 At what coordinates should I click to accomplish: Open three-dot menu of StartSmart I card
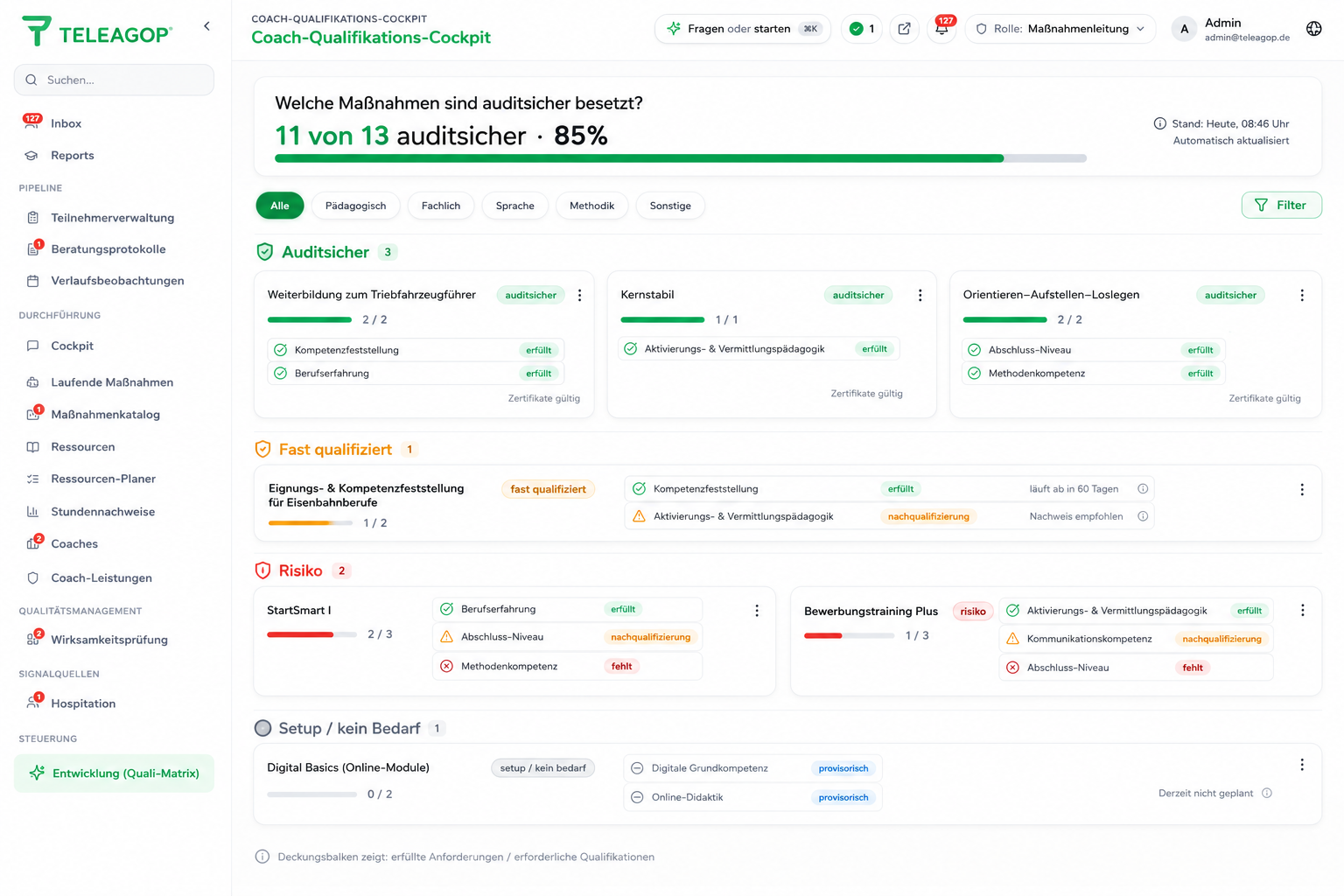(x=757, y=611)
